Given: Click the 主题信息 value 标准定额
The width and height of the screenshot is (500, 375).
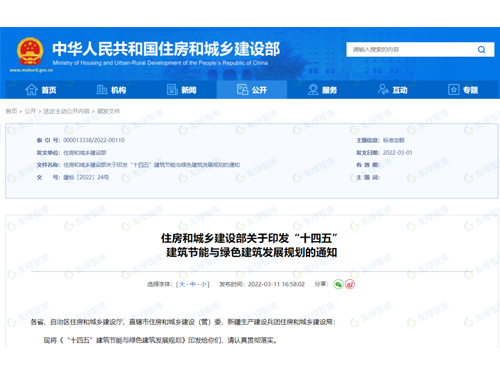Looking at the screenshot, I should pyautogui.click(x=393, y=140).
